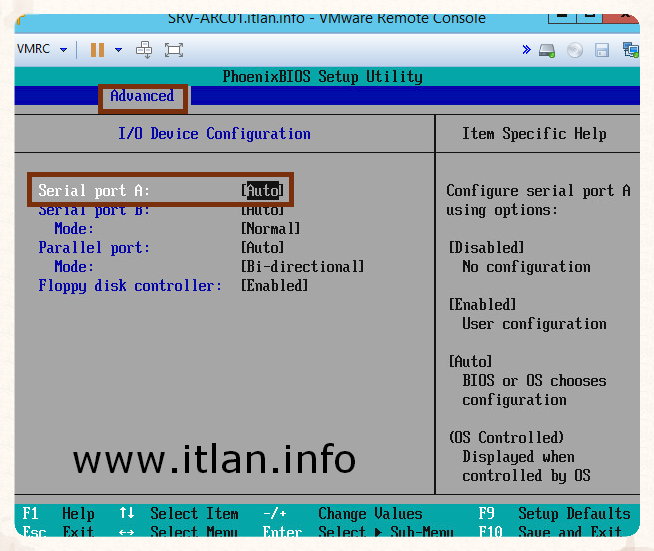Click the hard disk device icon
654x551 pixels.
click(547, 49)
